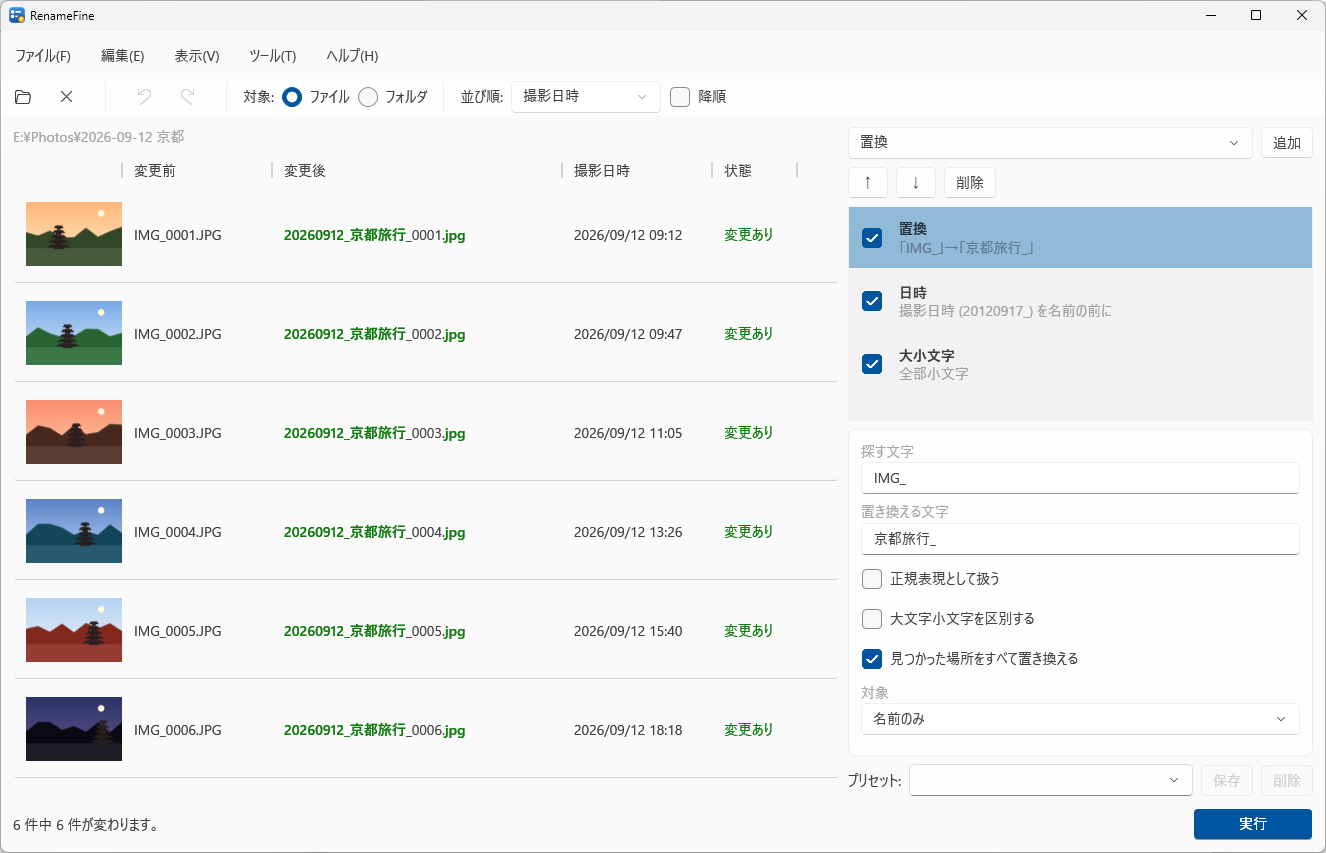This screenshot has width=1326, height=853.
Task: Clear the file list with the X icon
Action: point(66,97)
